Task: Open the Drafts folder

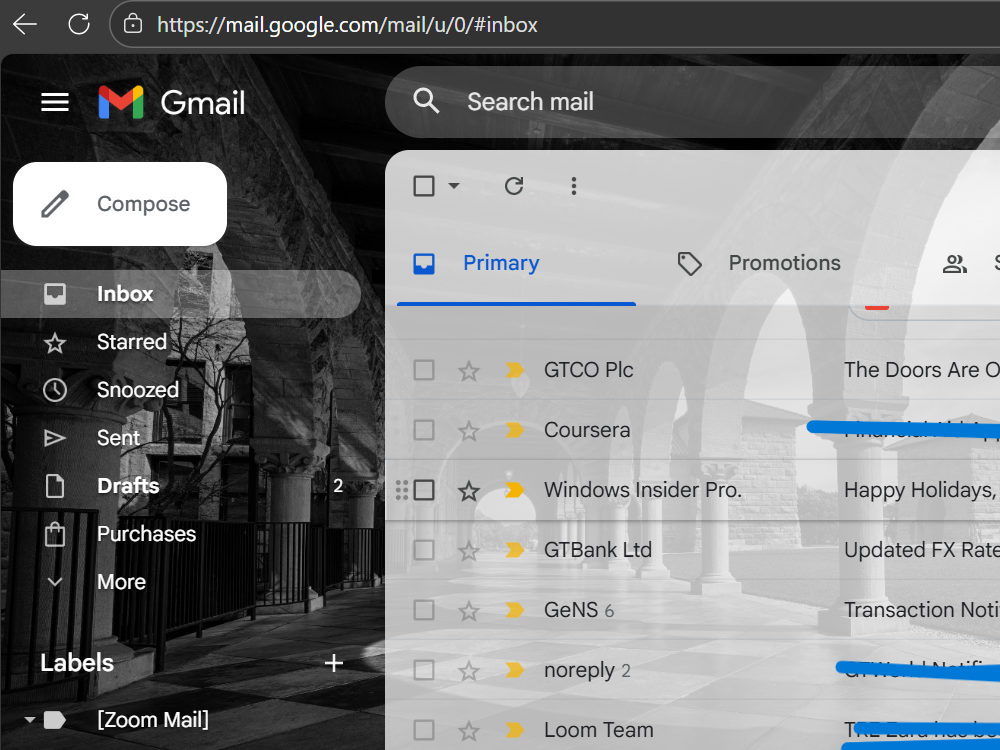Action: pos(128,486)
